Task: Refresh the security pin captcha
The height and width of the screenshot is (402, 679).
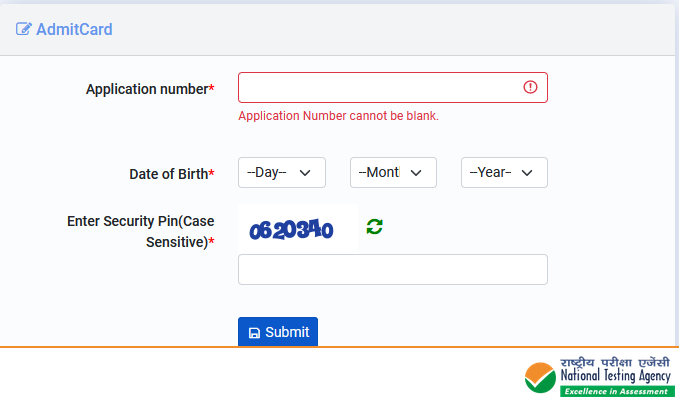Action: pos(374,227)
